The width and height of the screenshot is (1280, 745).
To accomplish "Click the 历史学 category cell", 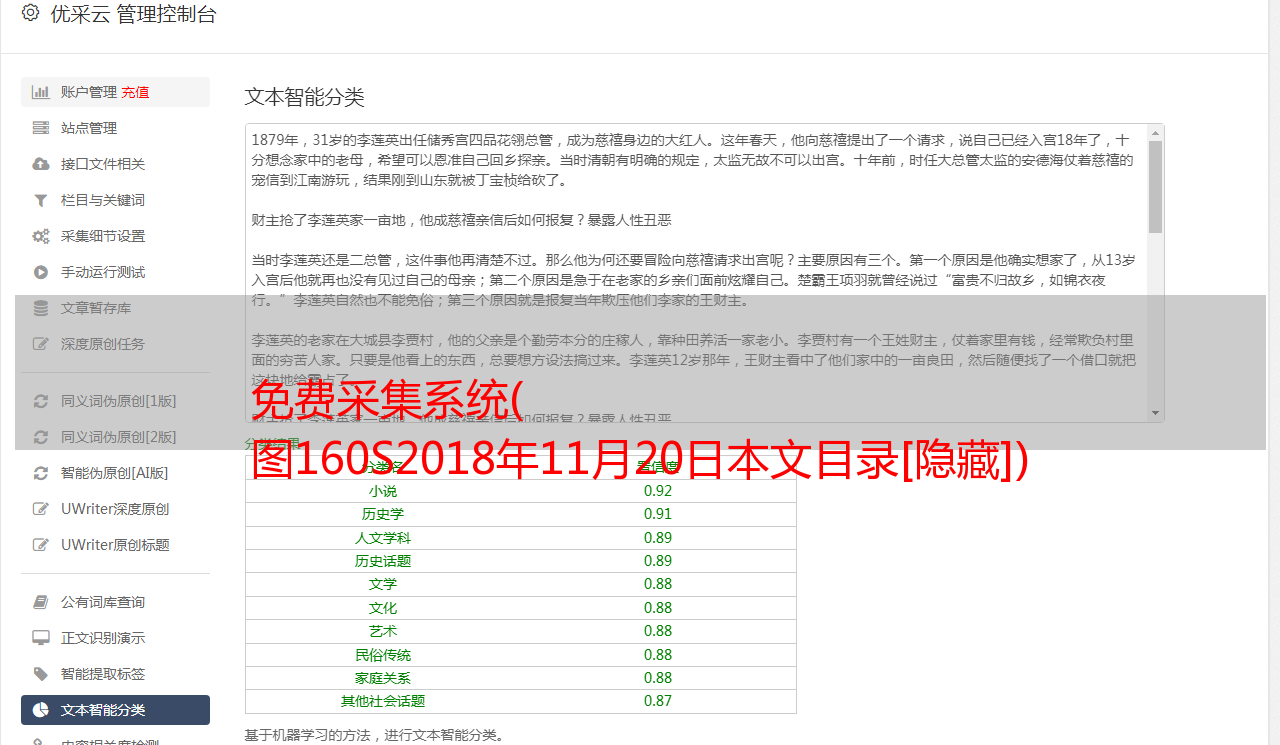I will pyautogui.click(x=383, y=514).
